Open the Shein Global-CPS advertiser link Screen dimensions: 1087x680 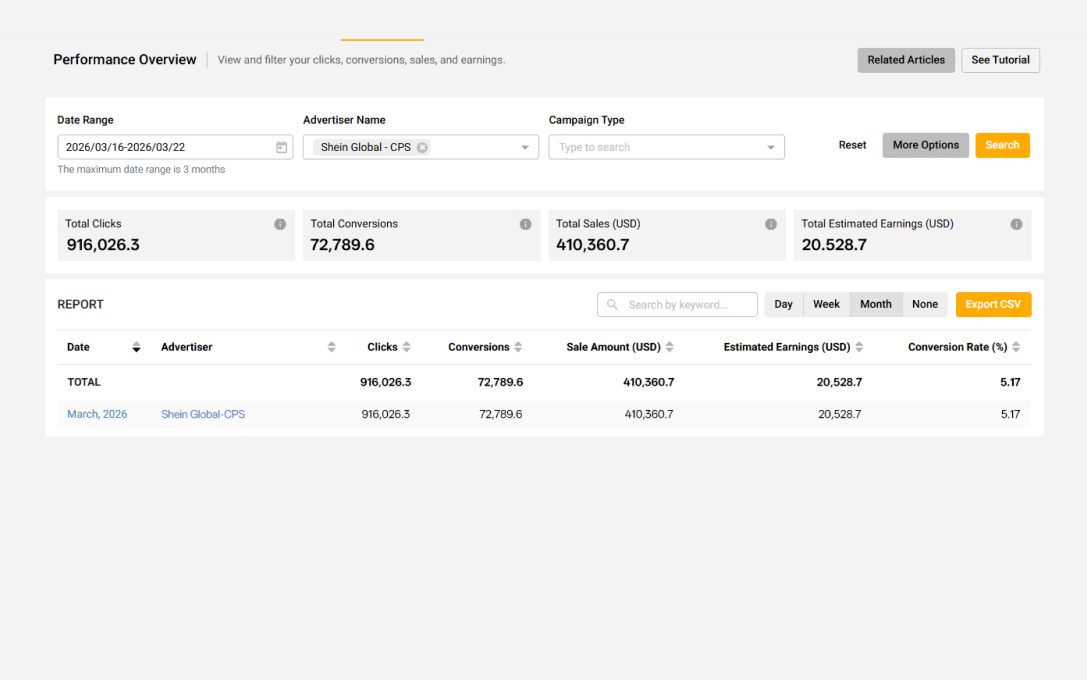tap(203, 414)
